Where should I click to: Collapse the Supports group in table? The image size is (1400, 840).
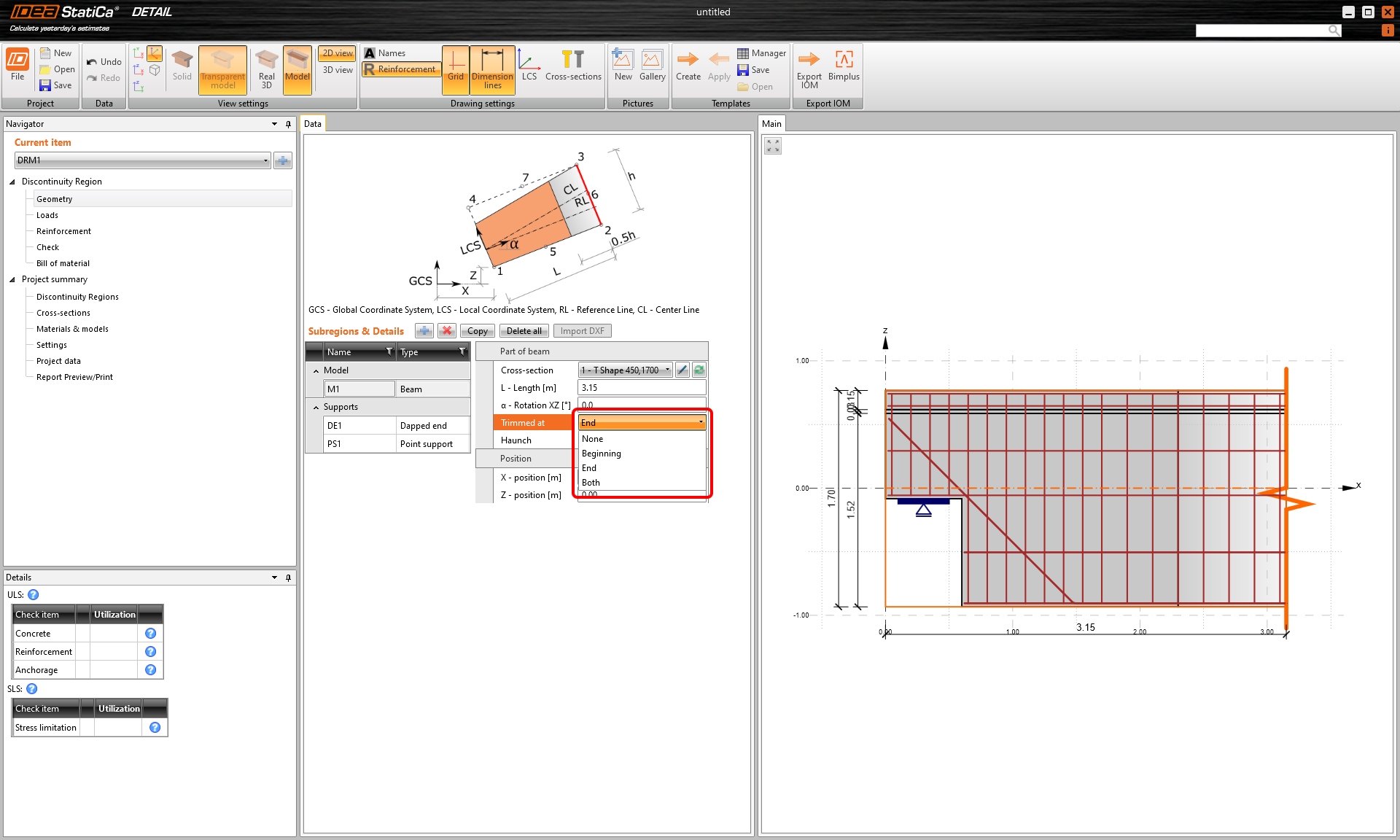pos(316,408)
